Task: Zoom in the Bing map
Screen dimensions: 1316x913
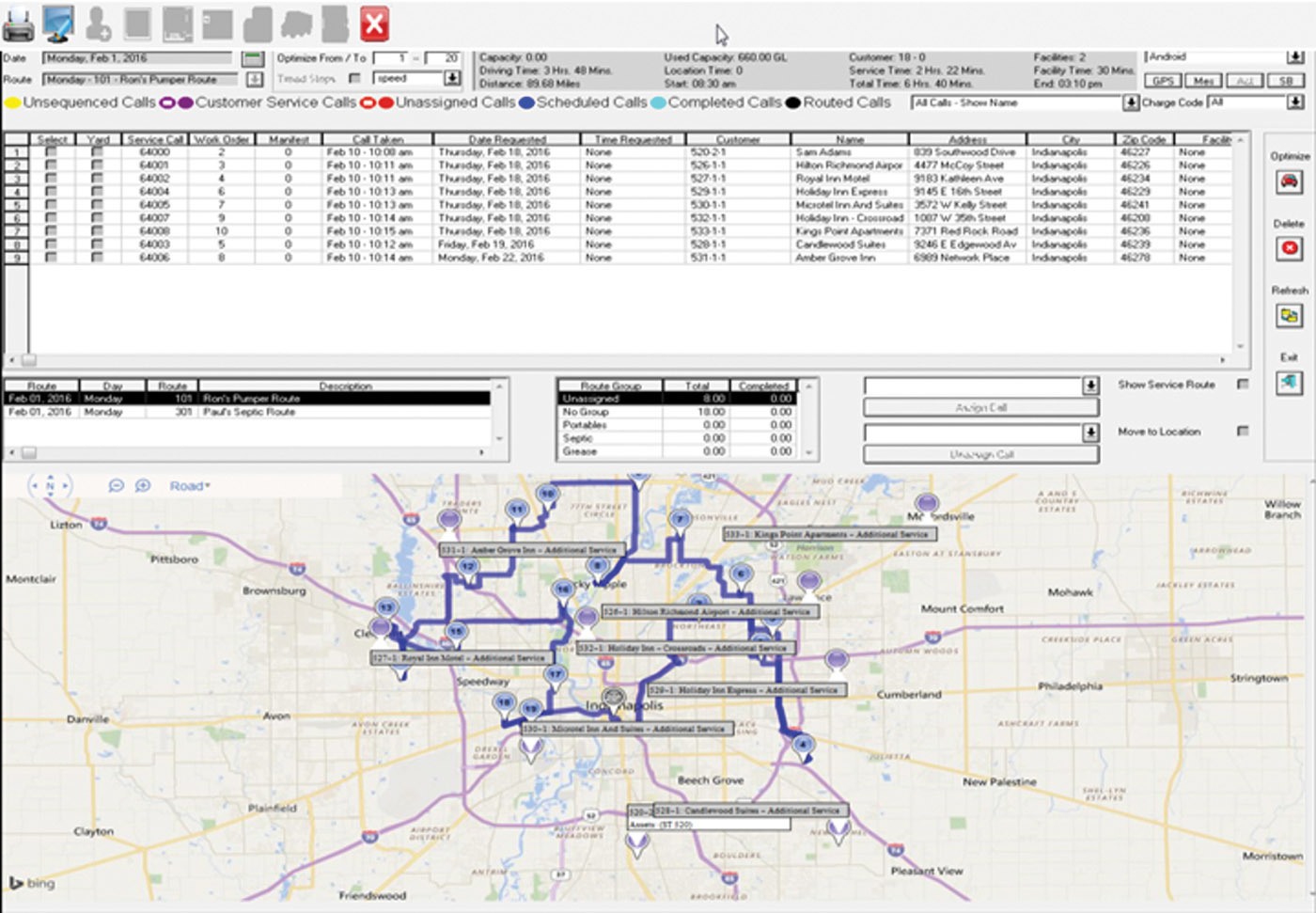Action: point(143,486)
